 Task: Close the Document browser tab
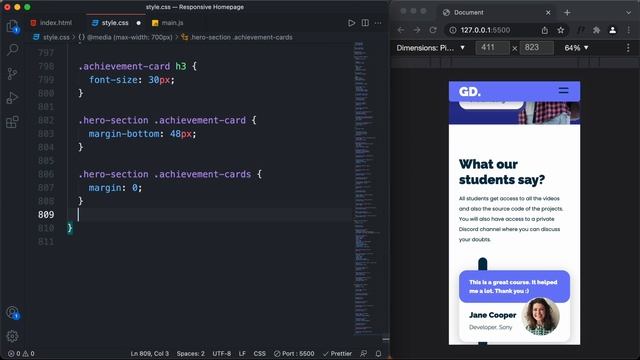click(548, 13)
